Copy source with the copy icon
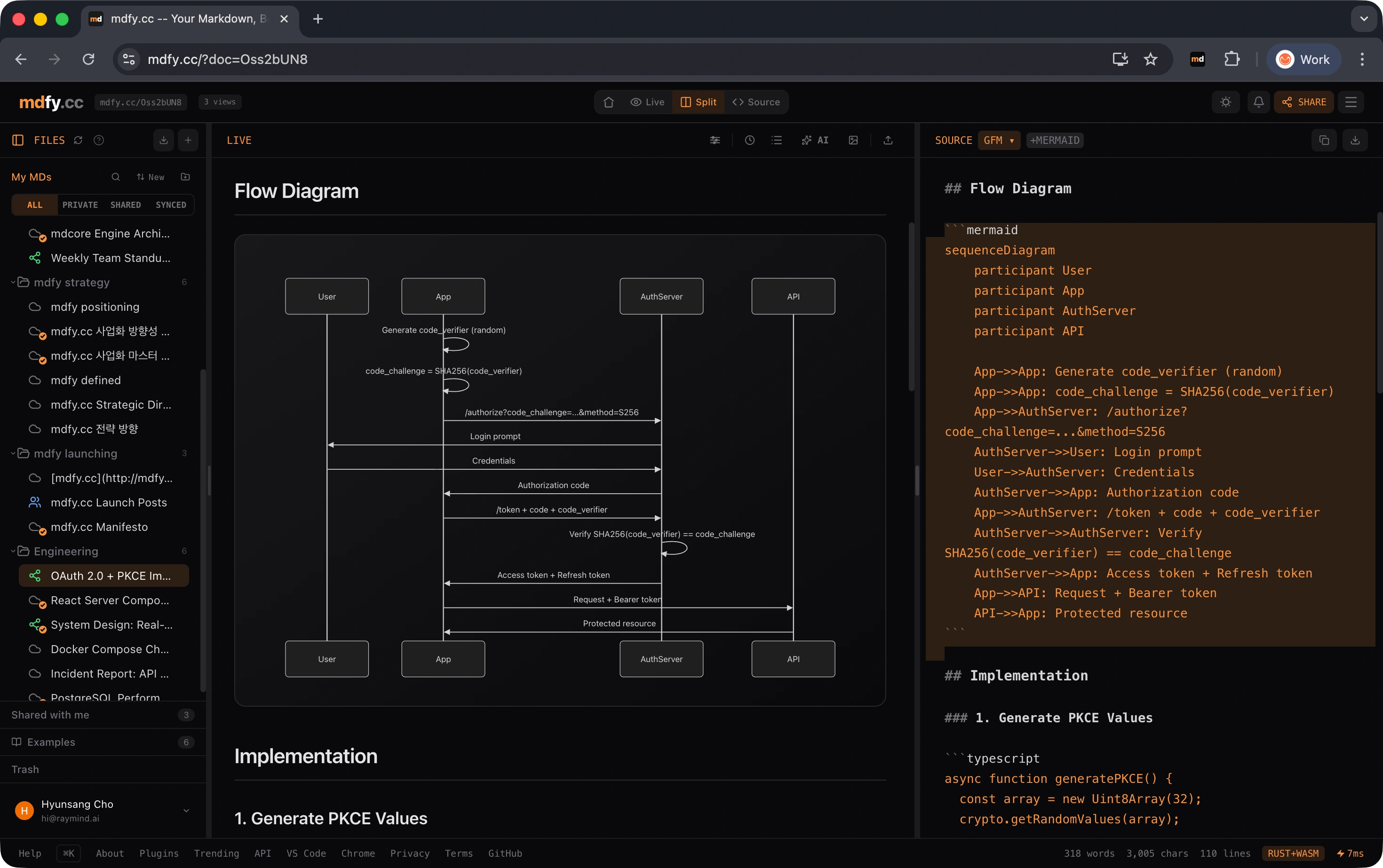Screen dimensions: 1383x868 click(x=1324, y=140)
